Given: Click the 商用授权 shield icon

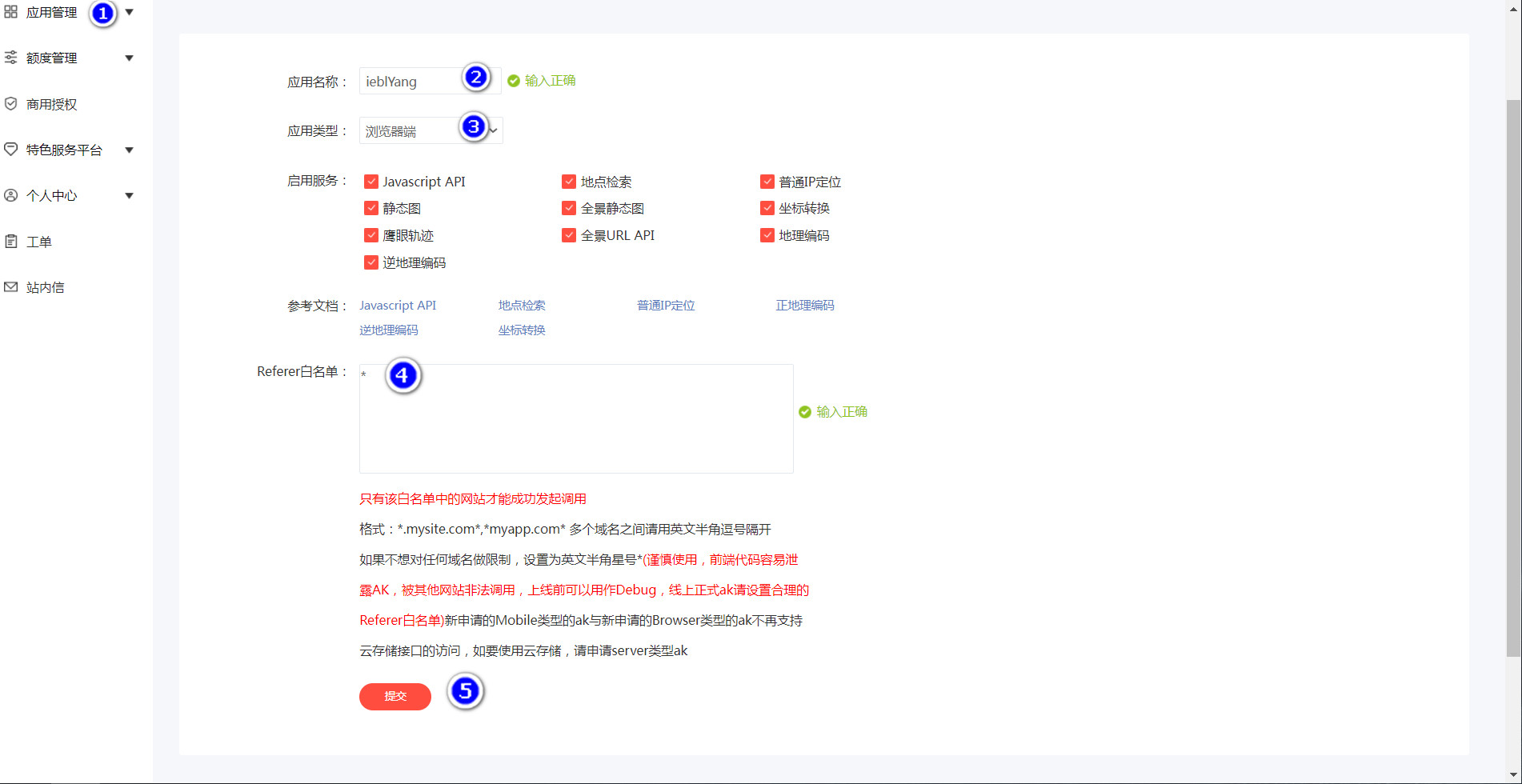Looking at the screenshot, I should 10,104.
